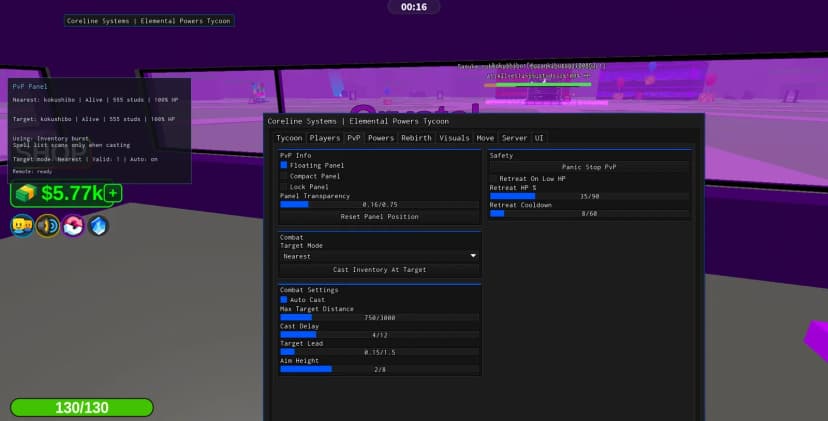Change the Cast Delay slider
The width and height of the screenshot is (828, 421).
379,335
